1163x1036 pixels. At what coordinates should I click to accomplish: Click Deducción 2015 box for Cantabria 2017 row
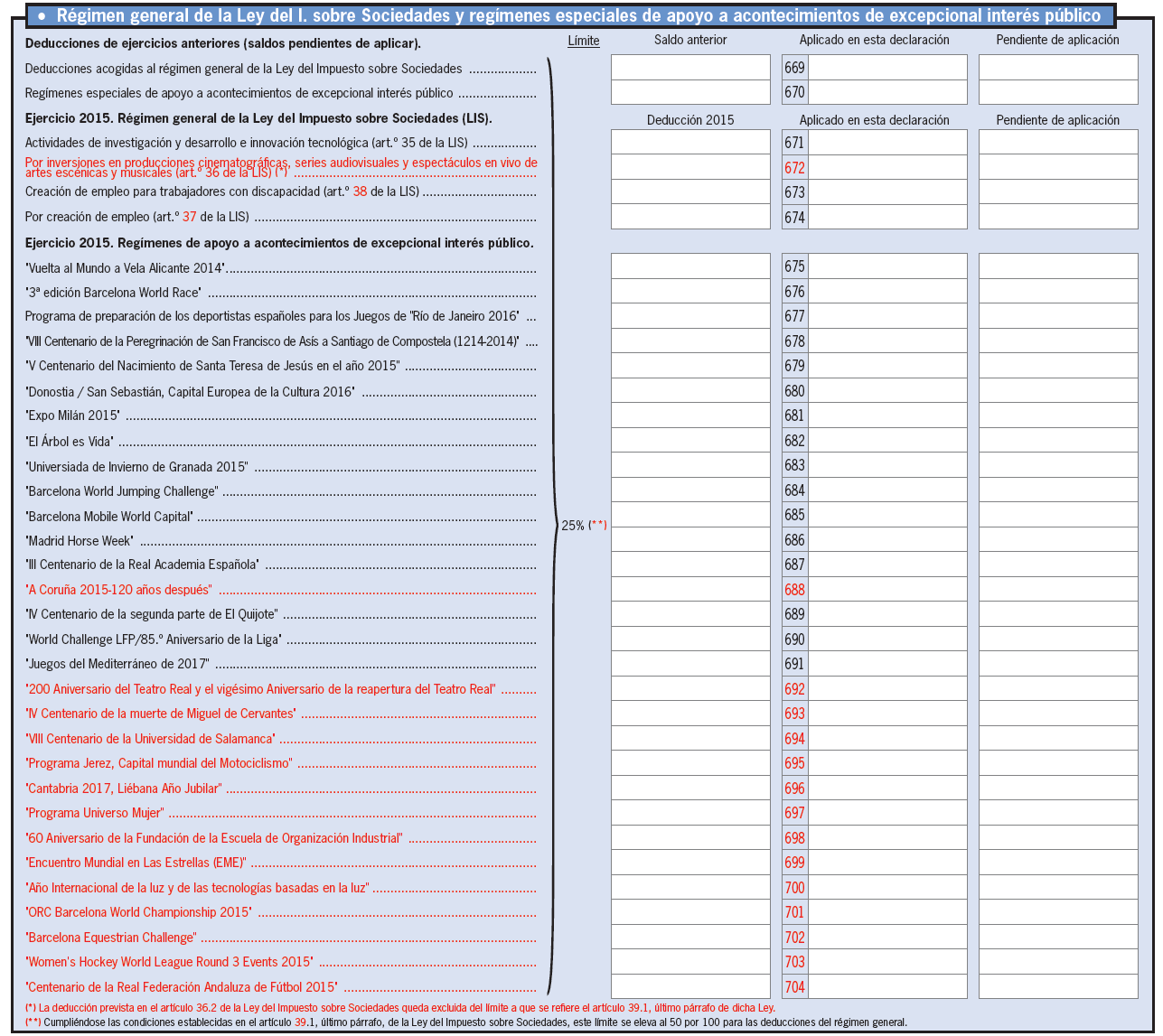pos(690,788)
